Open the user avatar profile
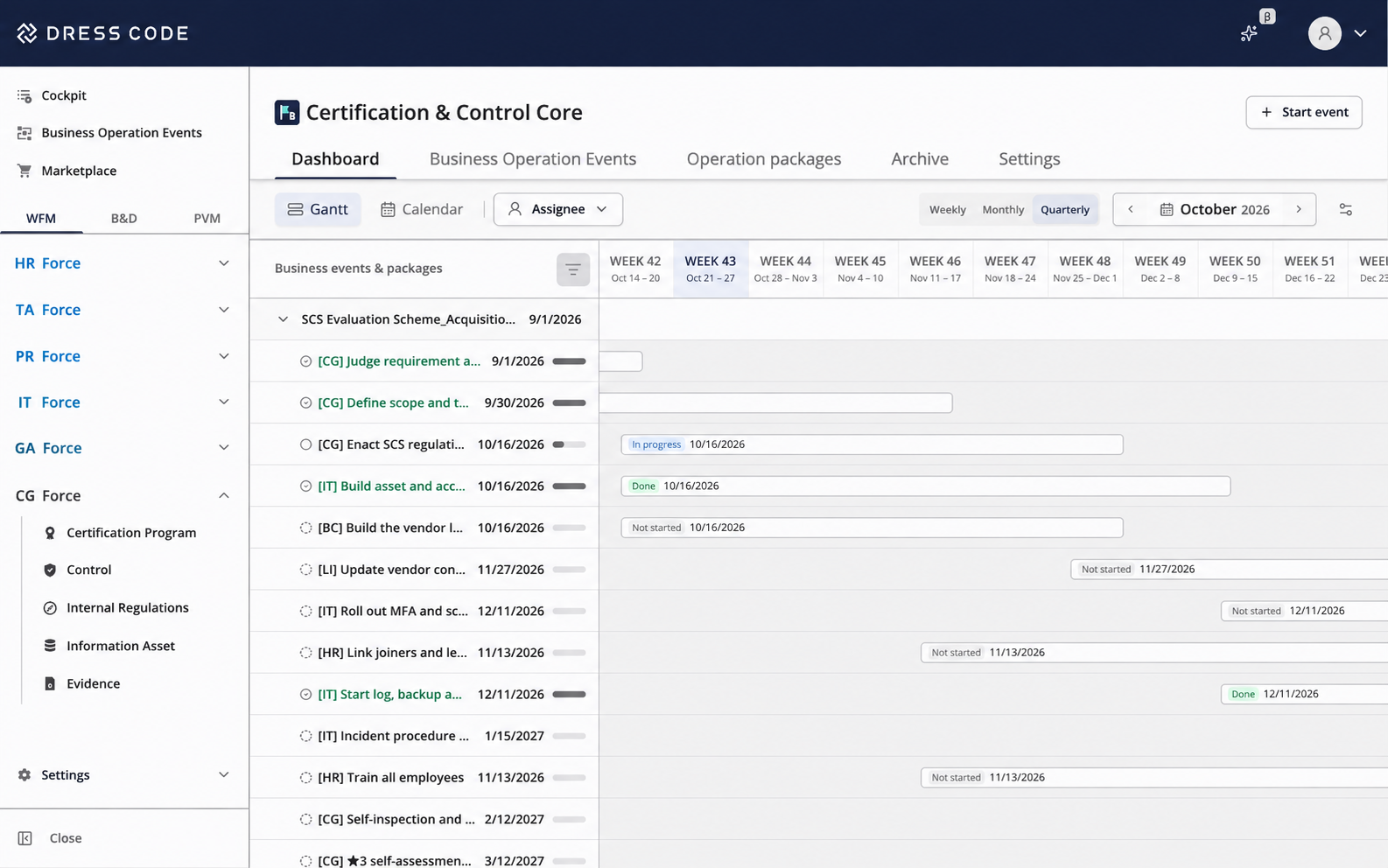1388x868 pixels. click(x=1324, y=33)
